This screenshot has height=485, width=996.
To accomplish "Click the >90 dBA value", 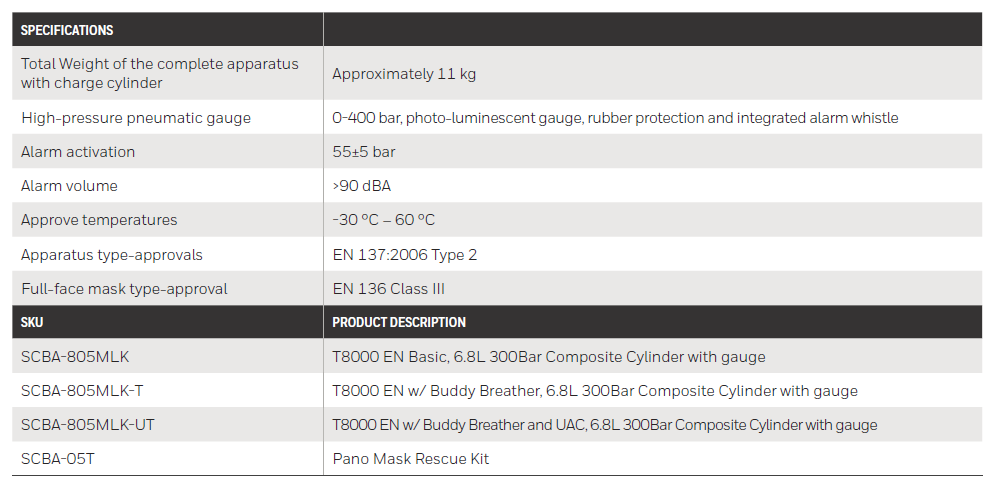I will [364, 186].
